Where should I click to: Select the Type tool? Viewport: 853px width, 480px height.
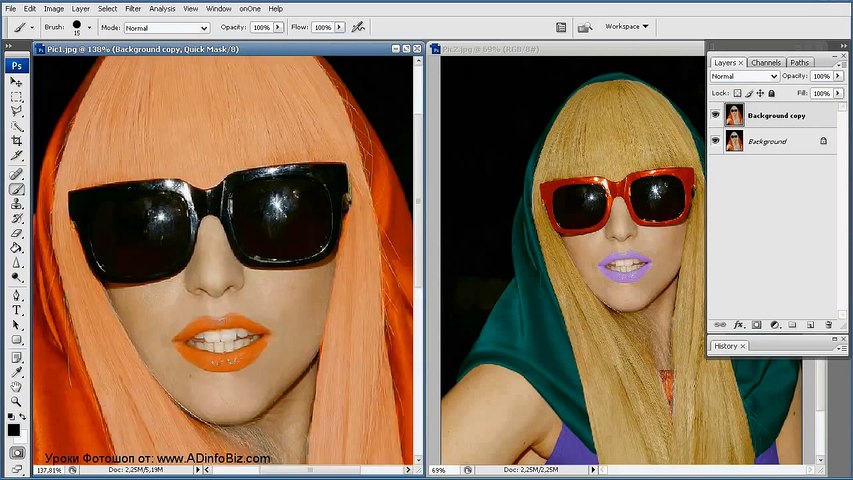coord(16,310)
